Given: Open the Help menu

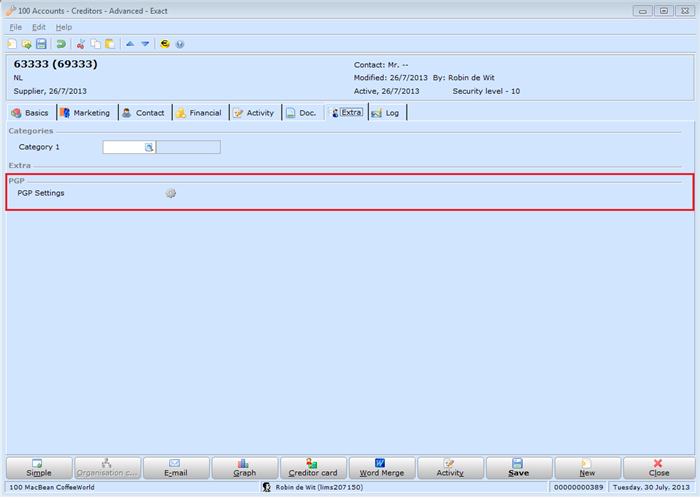Looking at the screenshot, I should 63,27.
